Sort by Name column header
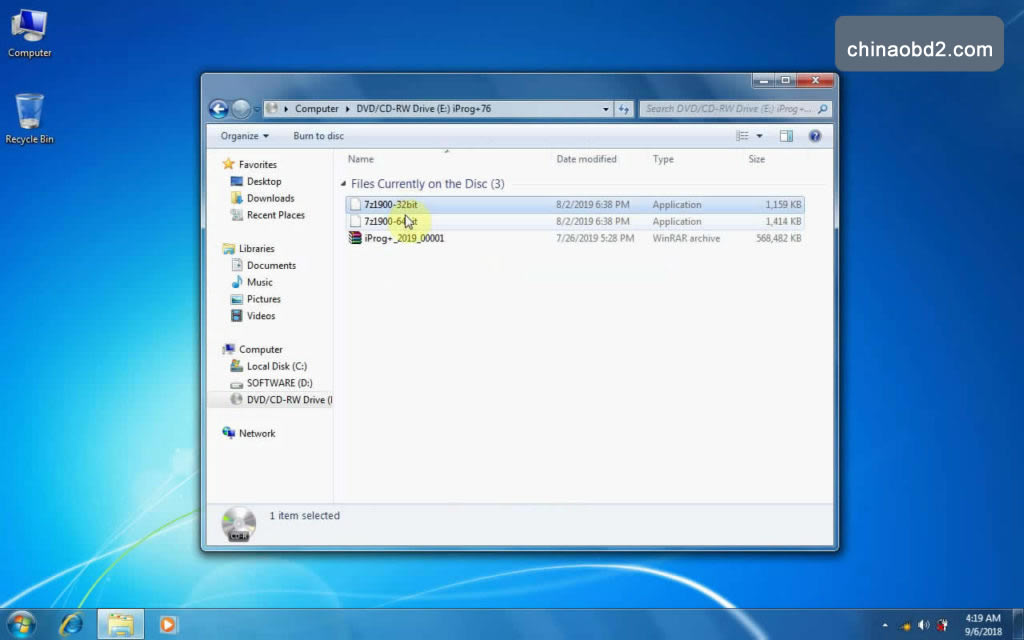The image size is (1024, 640). (x=360, y=159)
